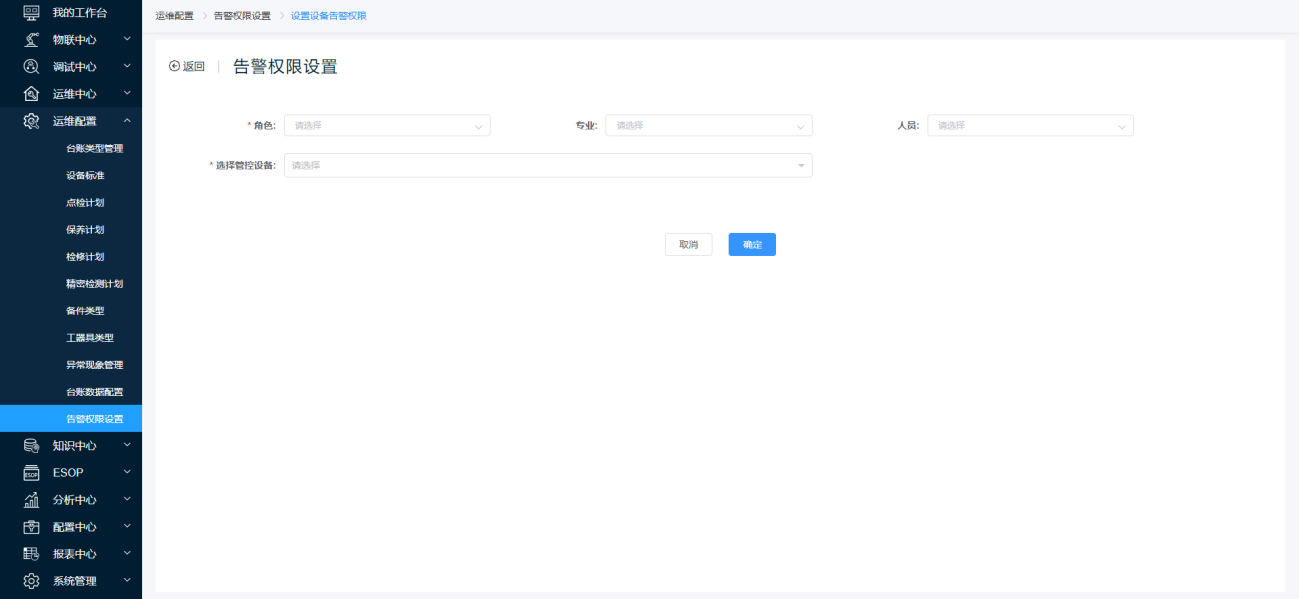Image resolution: width=1299 pixels, height=599 pixels.
Task: Open the 专业 dropdown
Action: click(x=708, y=126)
